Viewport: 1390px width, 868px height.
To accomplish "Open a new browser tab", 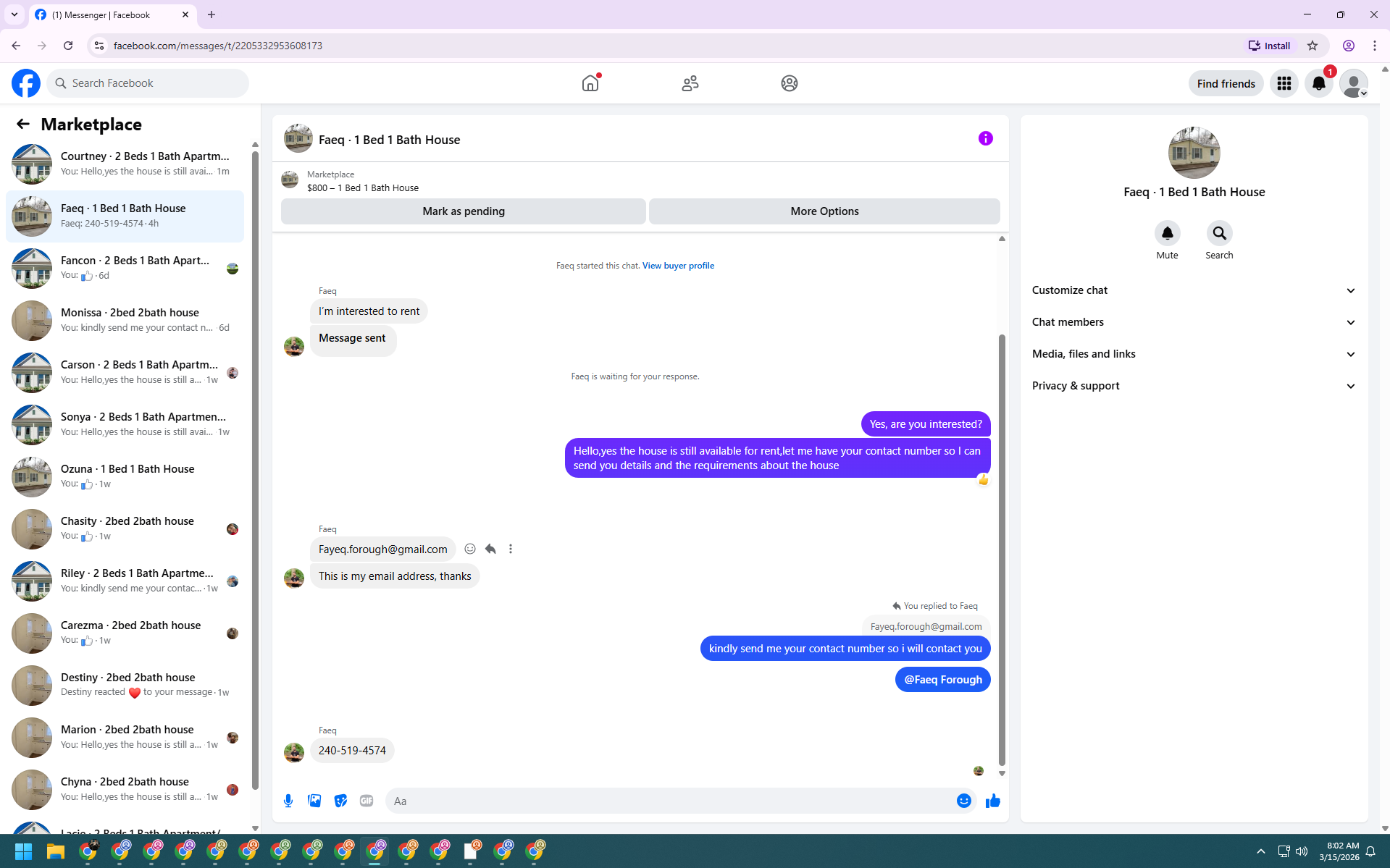I will click(212, 14).
